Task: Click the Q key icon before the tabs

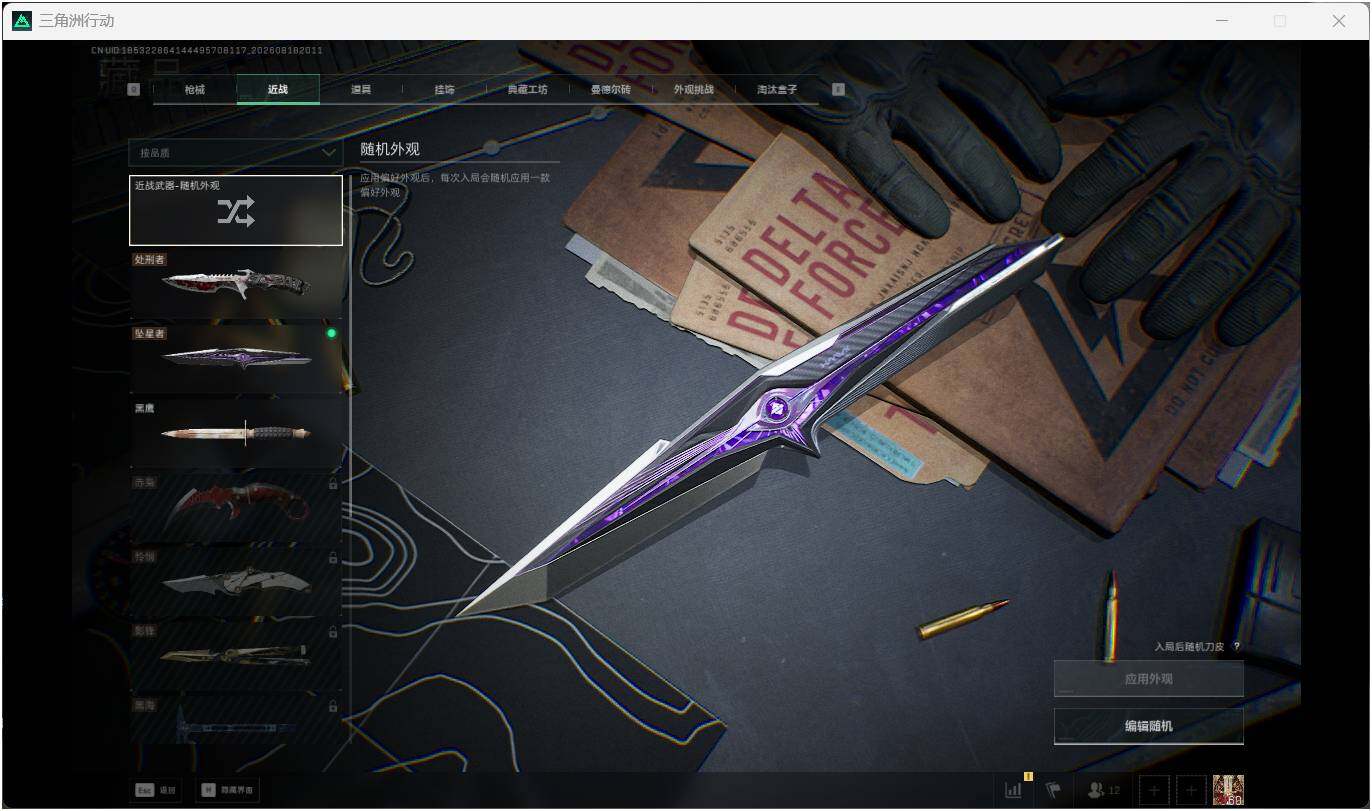Action: tap(134, 89)
